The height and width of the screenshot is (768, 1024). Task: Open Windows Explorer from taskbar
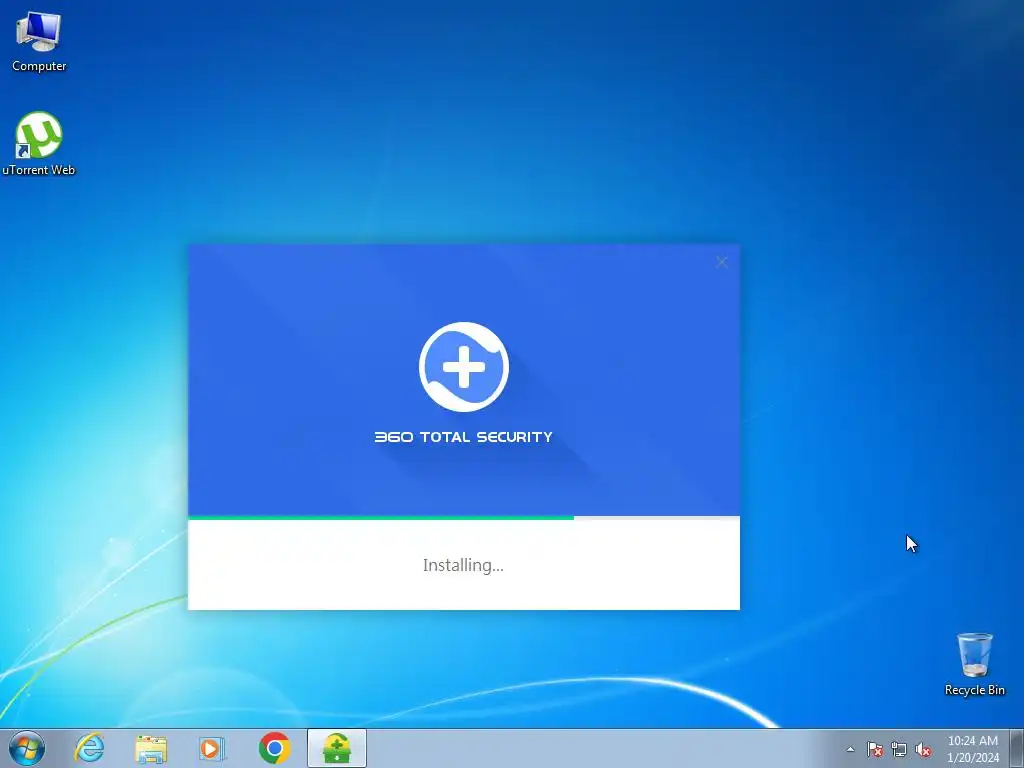(x=151, y=748)
